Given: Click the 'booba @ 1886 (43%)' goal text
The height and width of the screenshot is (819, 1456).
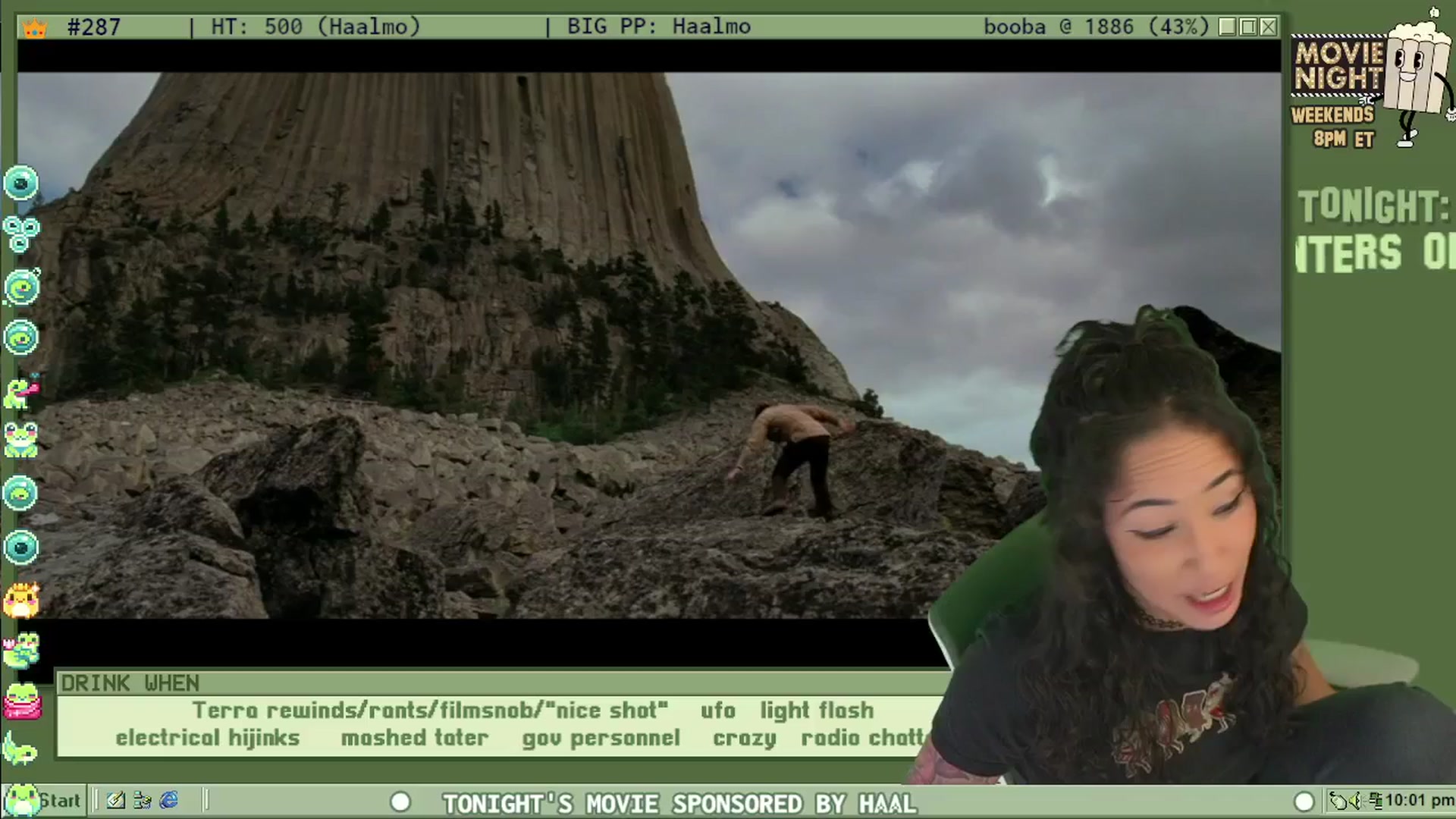Looking at the screenshot, I should coord(1097,27).
